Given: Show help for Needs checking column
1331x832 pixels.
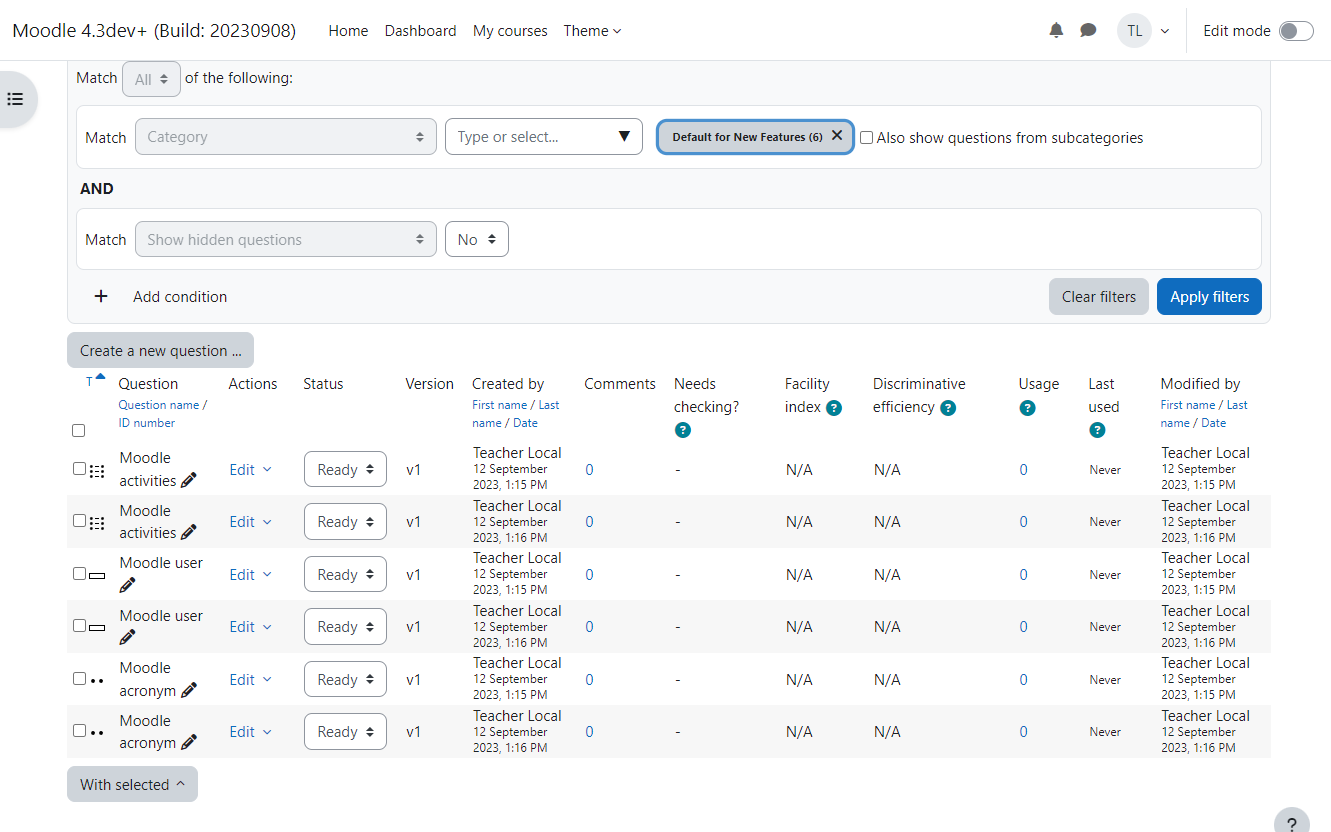Looking at the screenshot, I should click(683, 430).
